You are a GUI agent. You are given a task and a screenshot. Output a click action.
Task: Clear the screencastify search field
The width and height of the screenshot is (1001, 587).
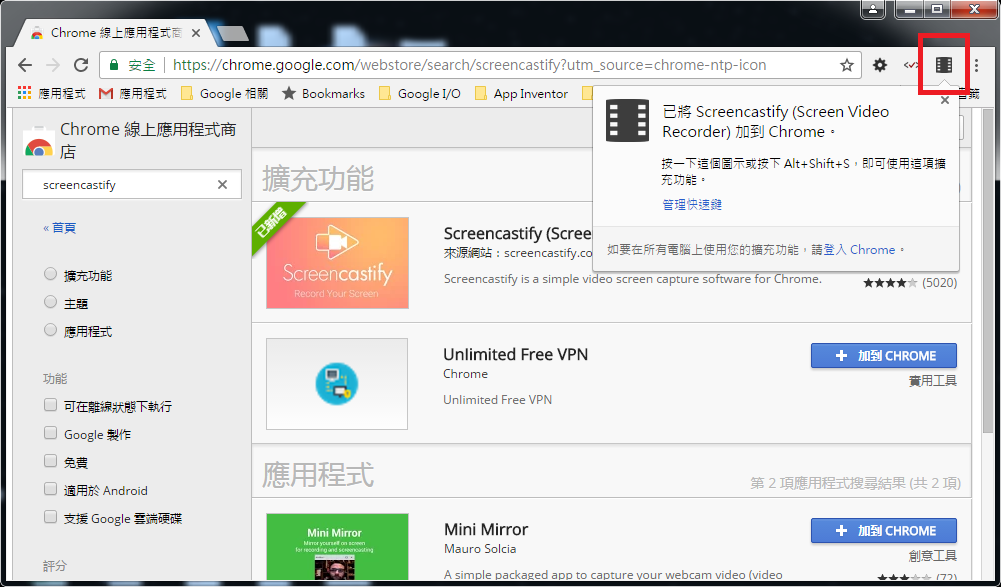coord(222,185)
